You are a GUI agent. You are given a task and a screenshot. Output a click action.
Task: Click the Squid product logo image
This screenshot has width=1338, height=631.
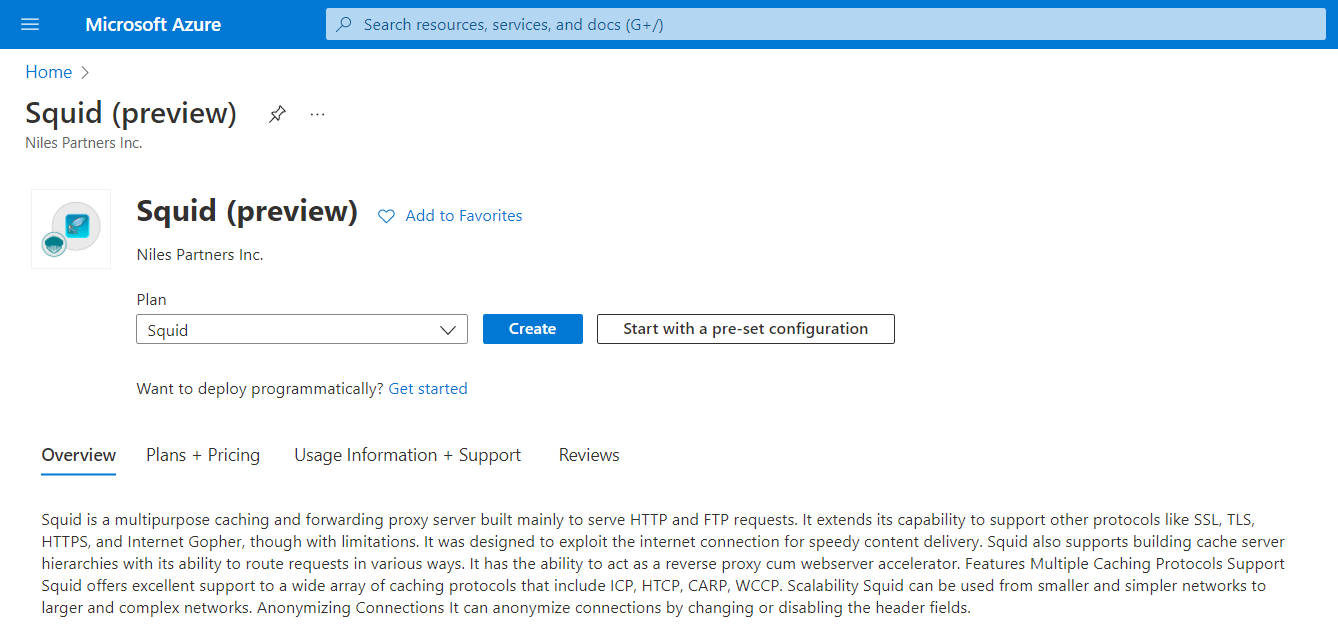pos(70,228)
